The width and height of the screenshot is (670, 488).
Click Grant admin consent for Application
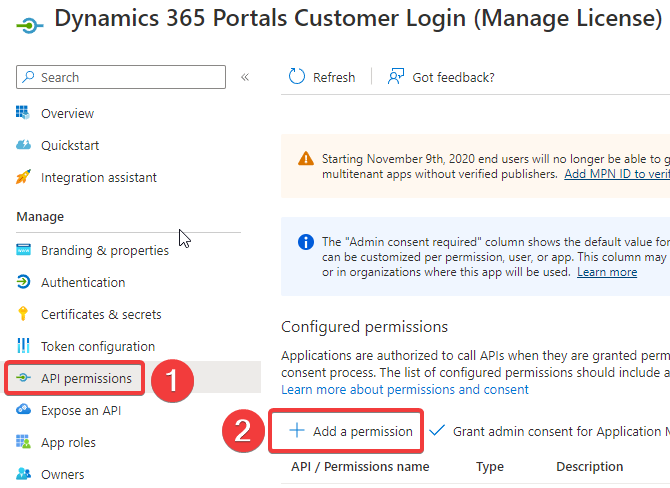pos(549,431)
